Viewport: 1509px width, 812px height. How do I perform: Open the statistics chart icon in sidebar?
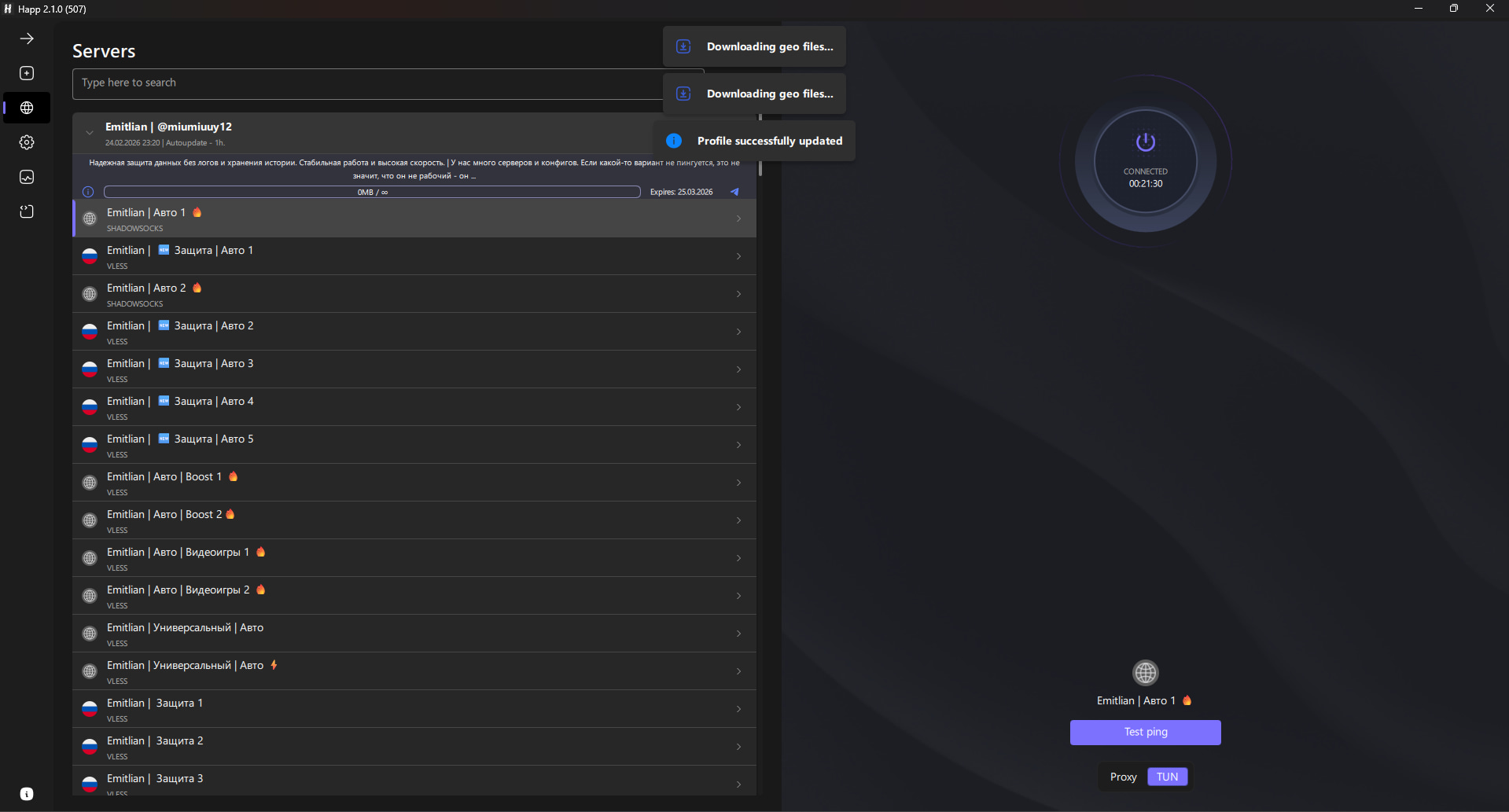pyautogui.click(x=27, y=177)
